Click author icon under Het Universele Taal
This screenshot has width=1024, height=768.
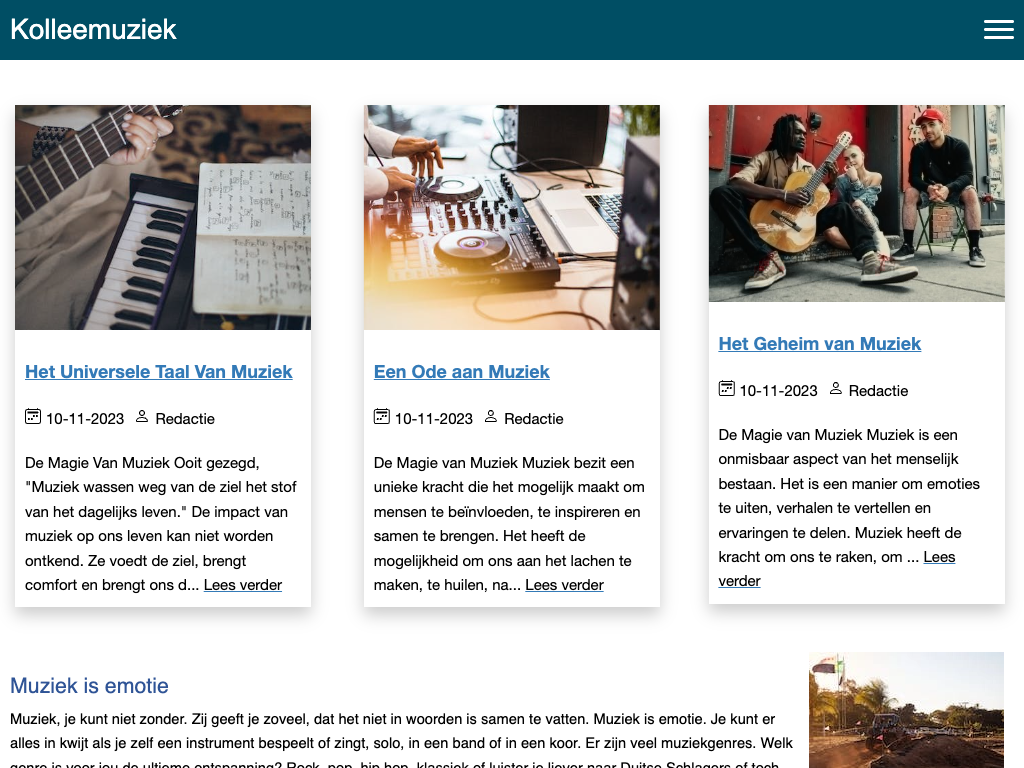pyautogui.click(x=142, y=417)
